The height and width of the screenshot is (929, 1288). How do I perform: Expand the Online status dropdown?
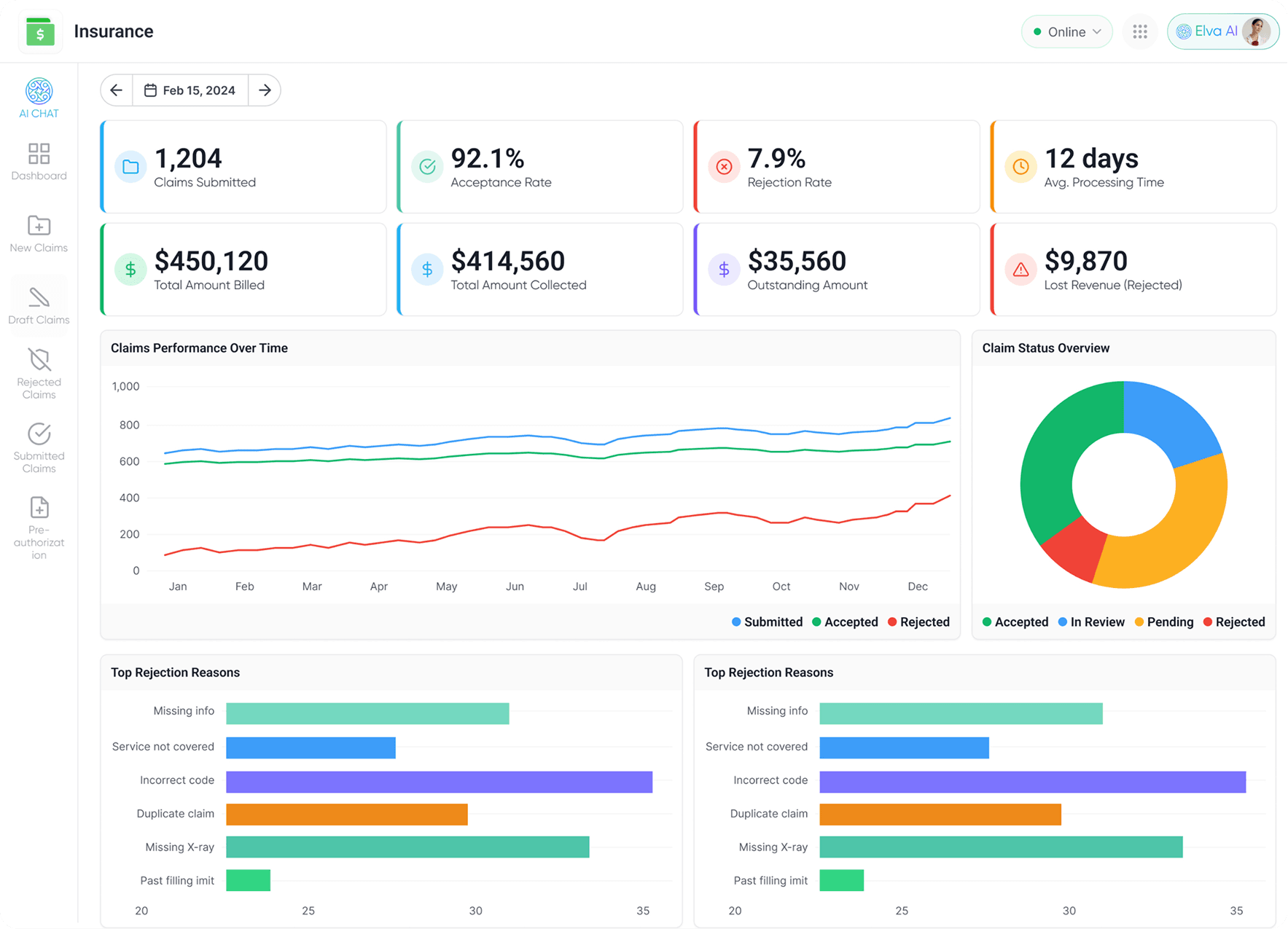(x=1066, y=32)
